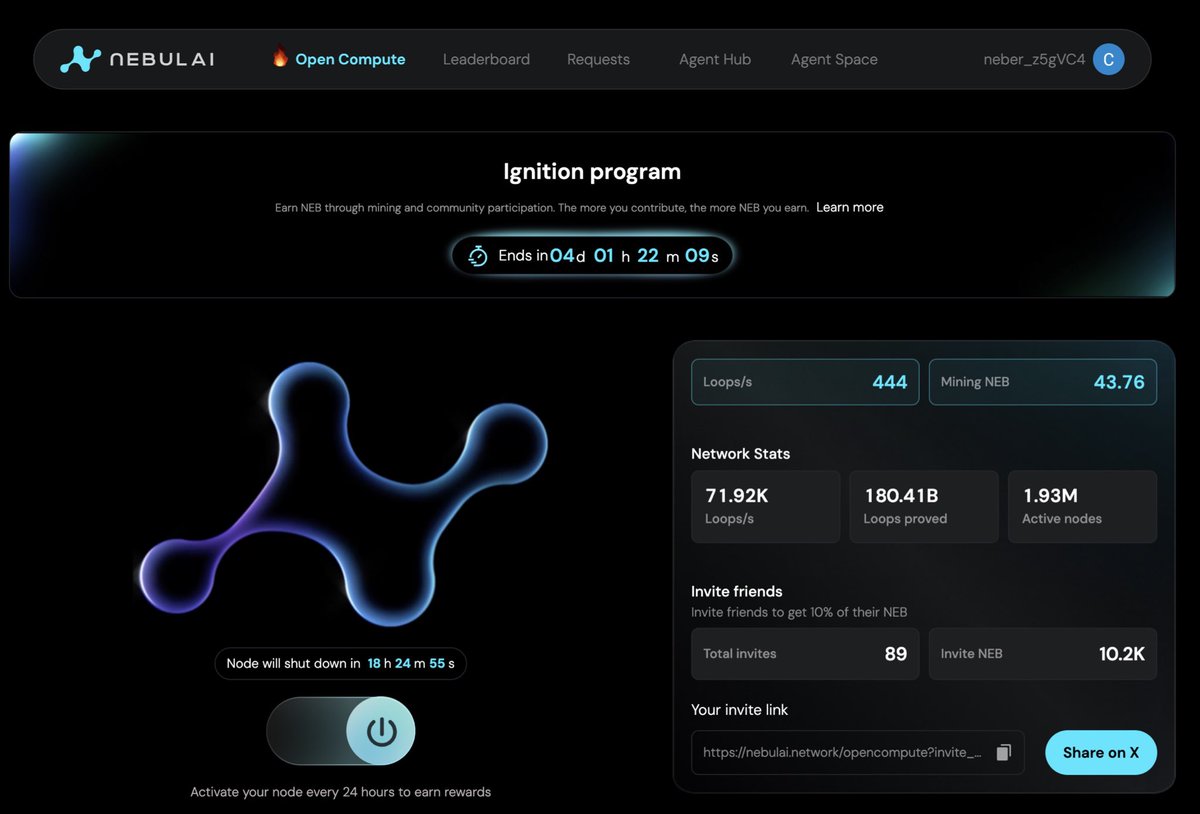The image size is (1200, 814).
Task: Open the user avatar with letter C
Action: 1108,59
